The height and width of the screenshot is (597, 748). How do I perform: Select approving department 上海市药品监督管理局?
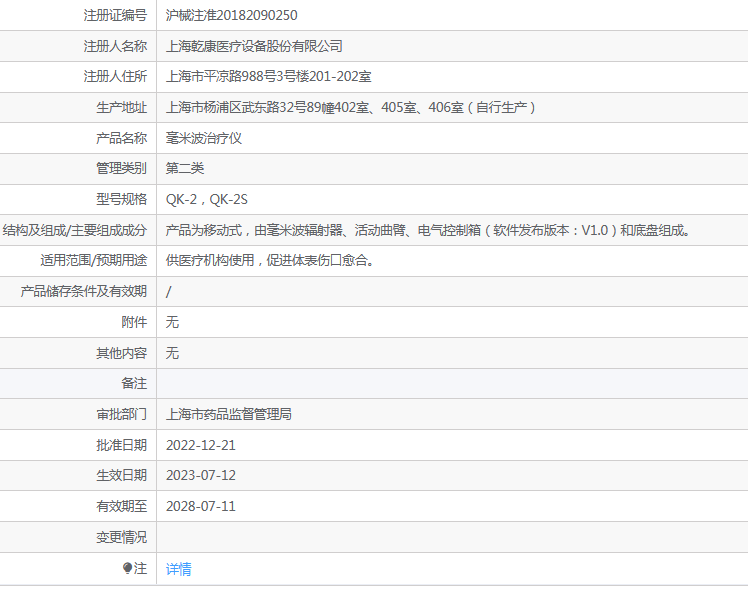coord(229,414)
